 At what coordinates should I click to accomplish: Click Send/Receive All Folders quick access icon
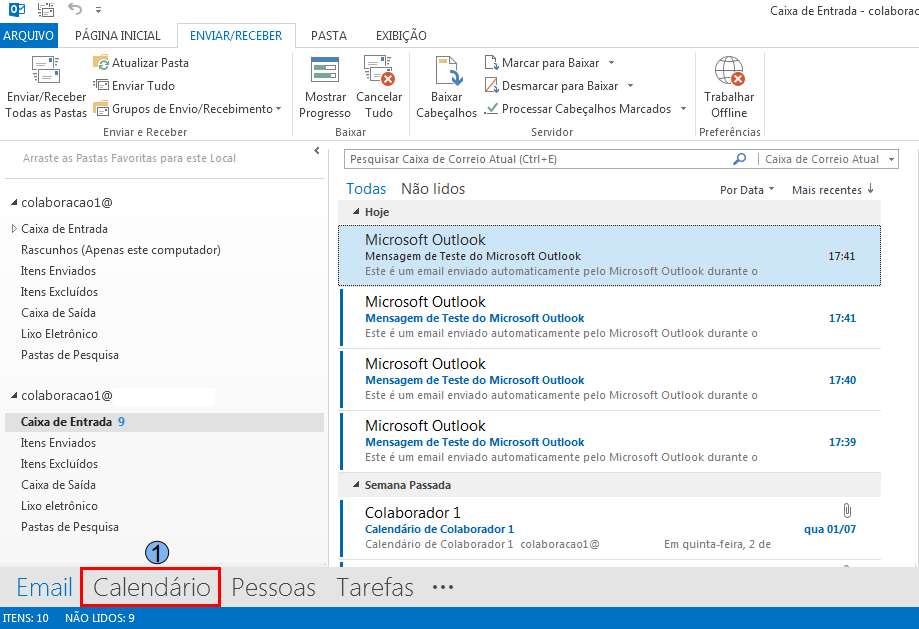click(x=46, y=9)
